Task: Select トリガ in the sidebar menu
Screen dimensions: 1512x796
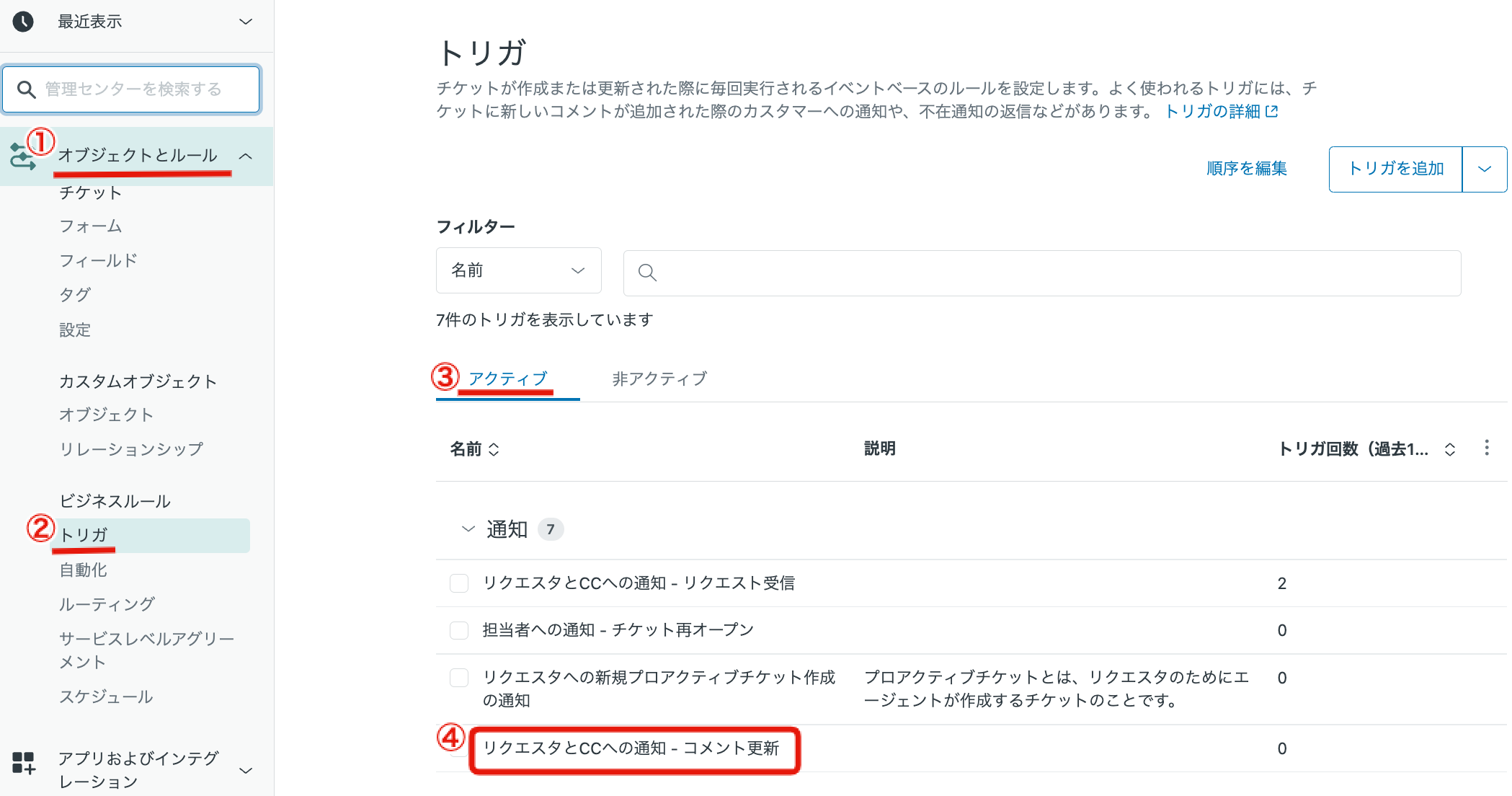Action: tap(84, 535)
